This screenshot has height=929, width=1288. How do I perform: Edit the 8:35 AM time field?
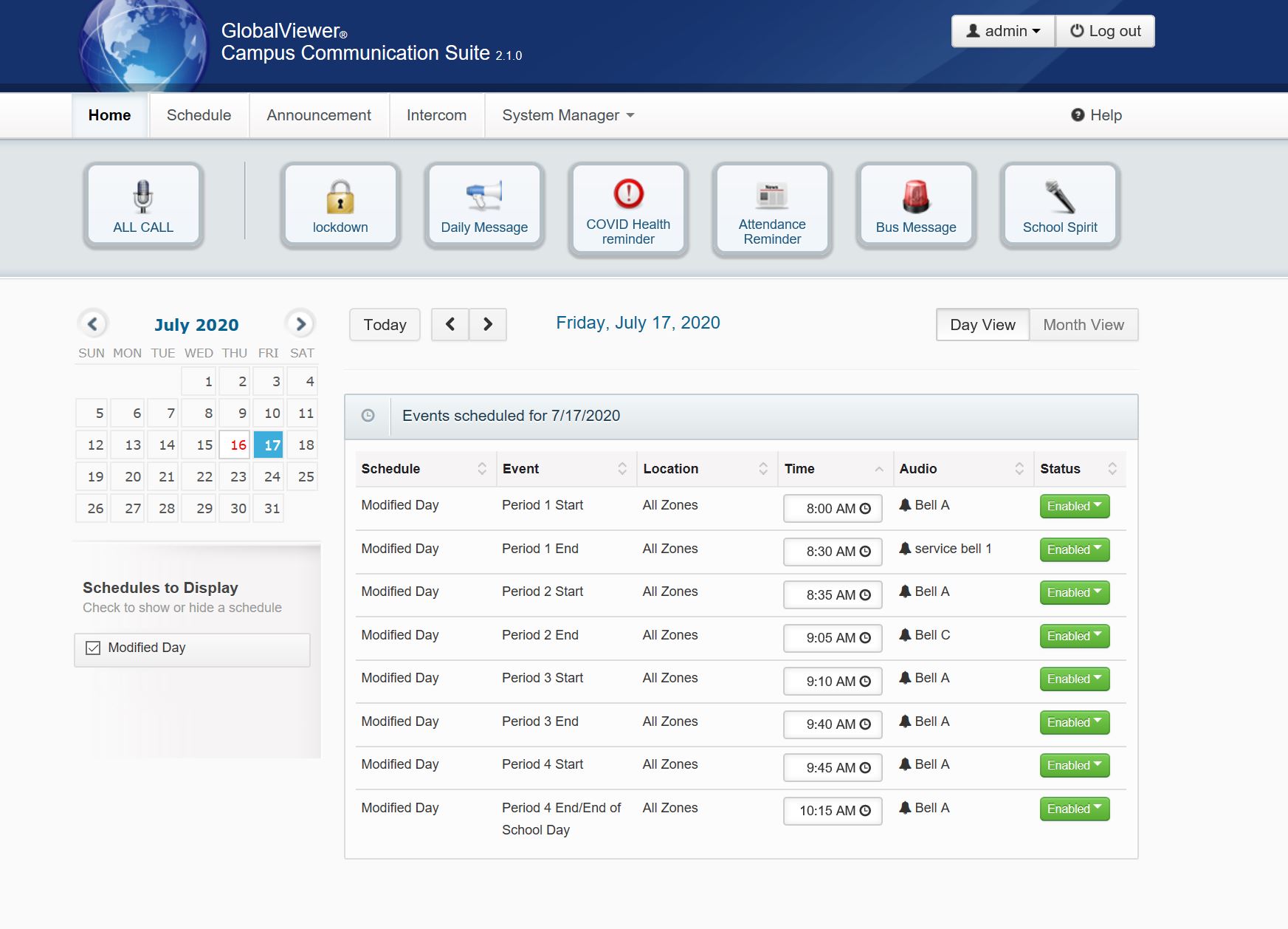[x=833, y=595]
